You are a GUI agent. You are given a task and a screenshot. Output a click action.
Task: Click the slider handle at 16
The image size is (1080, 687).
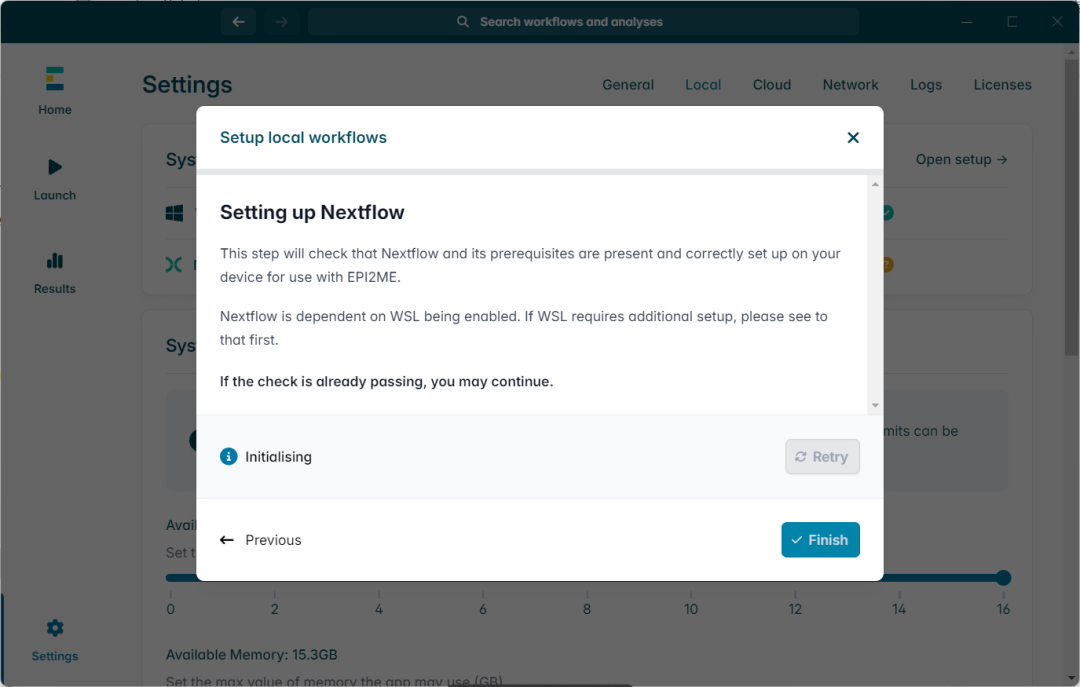[x=1003, y=578]
